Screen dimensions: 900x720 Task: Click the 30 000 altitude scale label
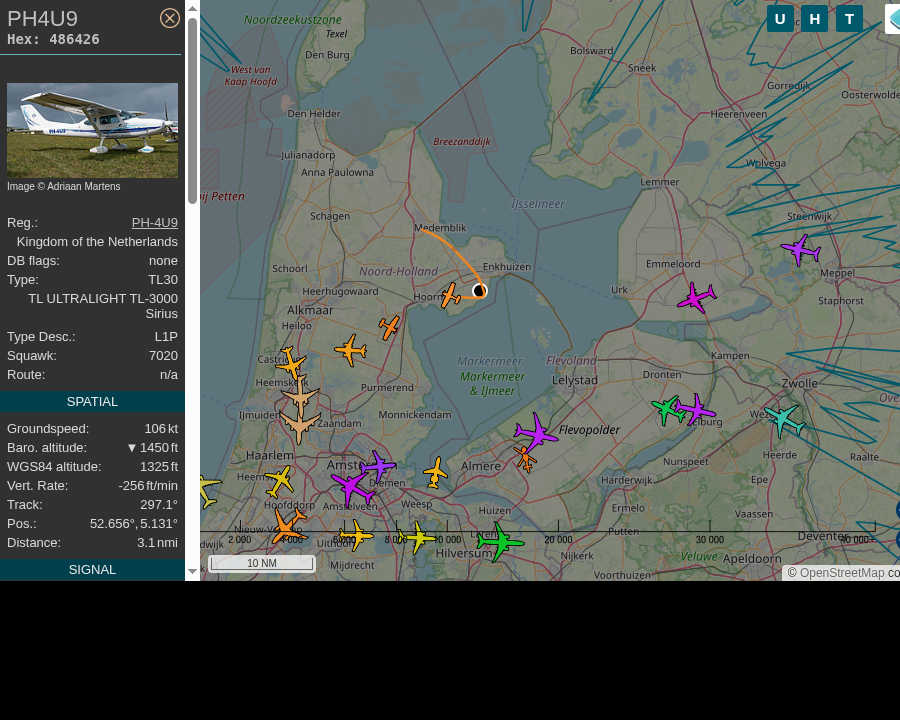[x=709, y=540]
